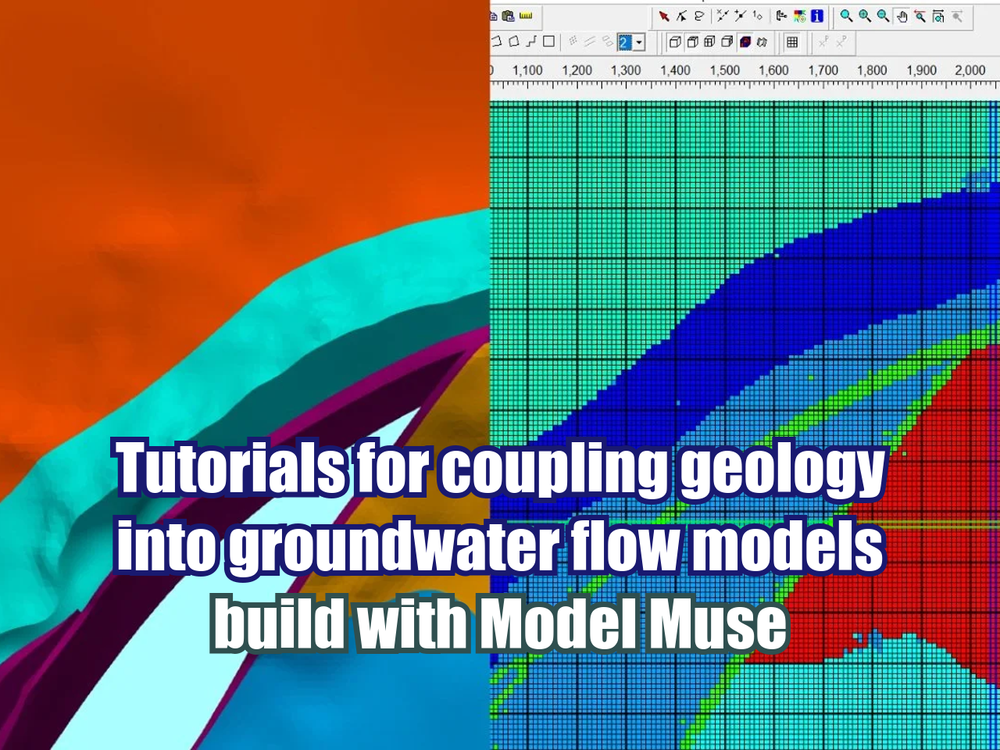Click the greyed dotted grid-points tool

[x=573, y=42]
